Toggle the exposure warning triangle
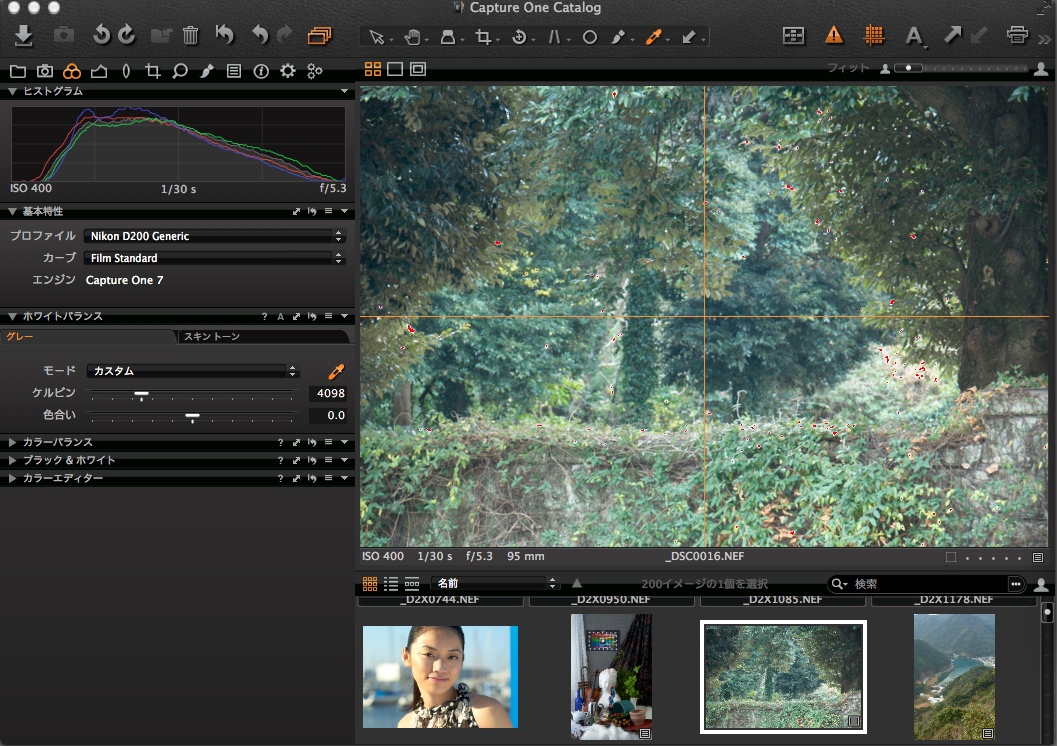Image resolution: width=1057 pixels, height=746 pixels. [834, 36]
